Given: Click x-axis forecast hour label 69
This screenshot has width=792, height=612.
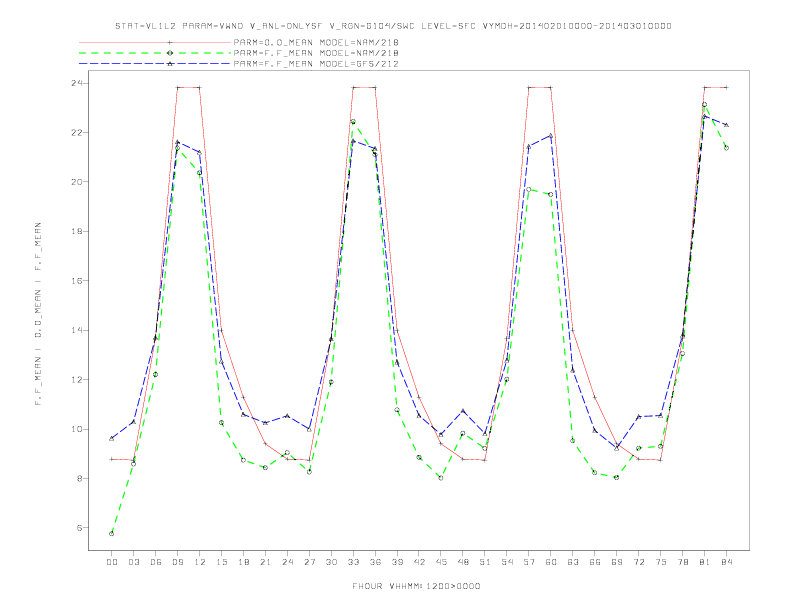Looking at the screenshot, I should pyautogui.click(x=617, y=562).
